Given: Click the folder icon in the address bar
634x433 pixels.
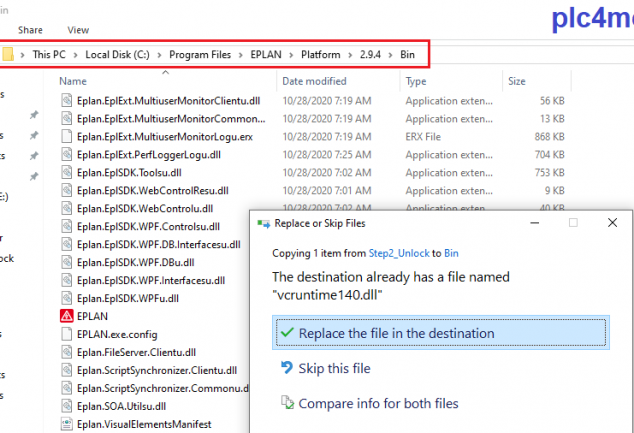Looking at the screenshot, I should (x=7, y=52).
